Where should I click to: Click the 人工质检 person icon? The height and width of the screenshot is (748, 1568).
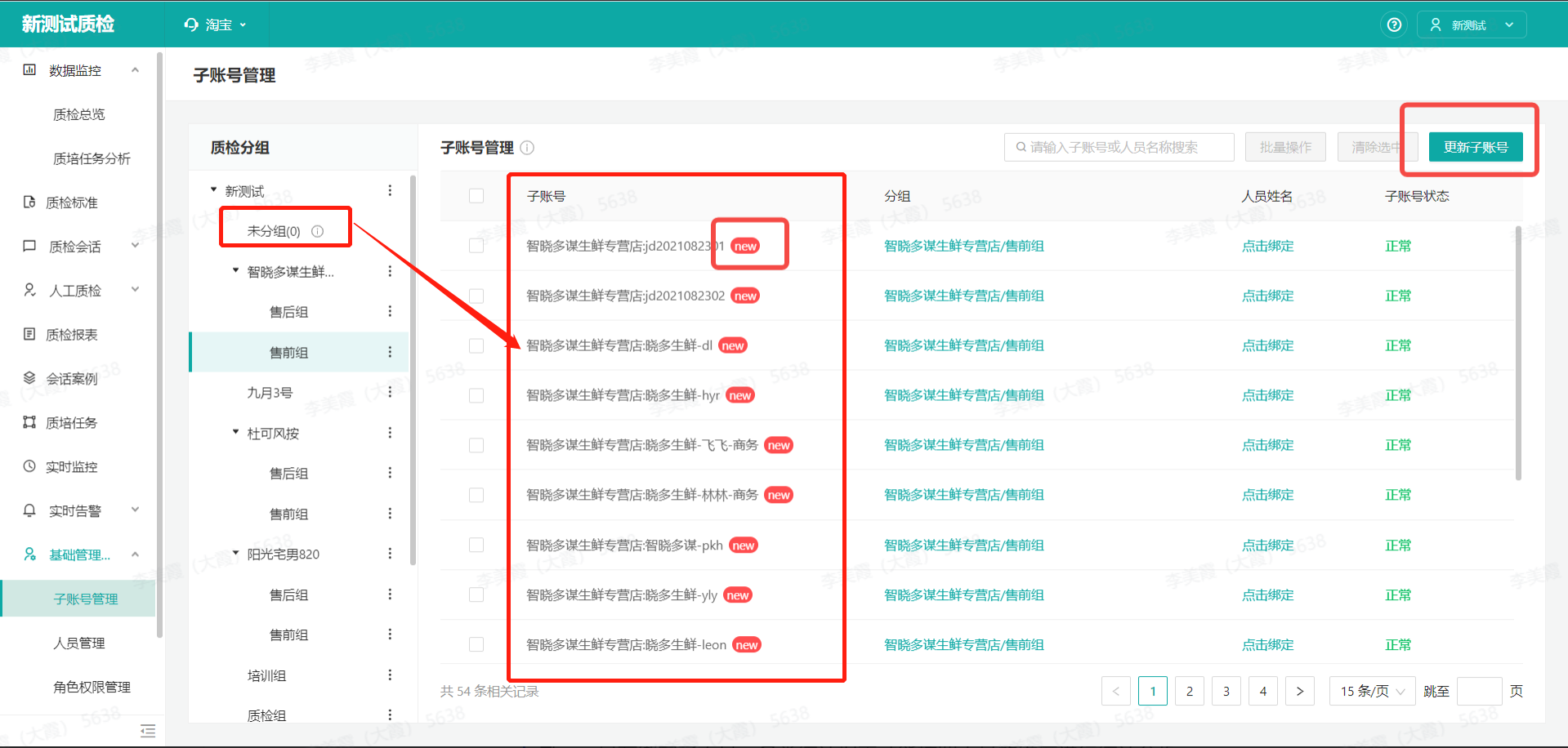29,291
